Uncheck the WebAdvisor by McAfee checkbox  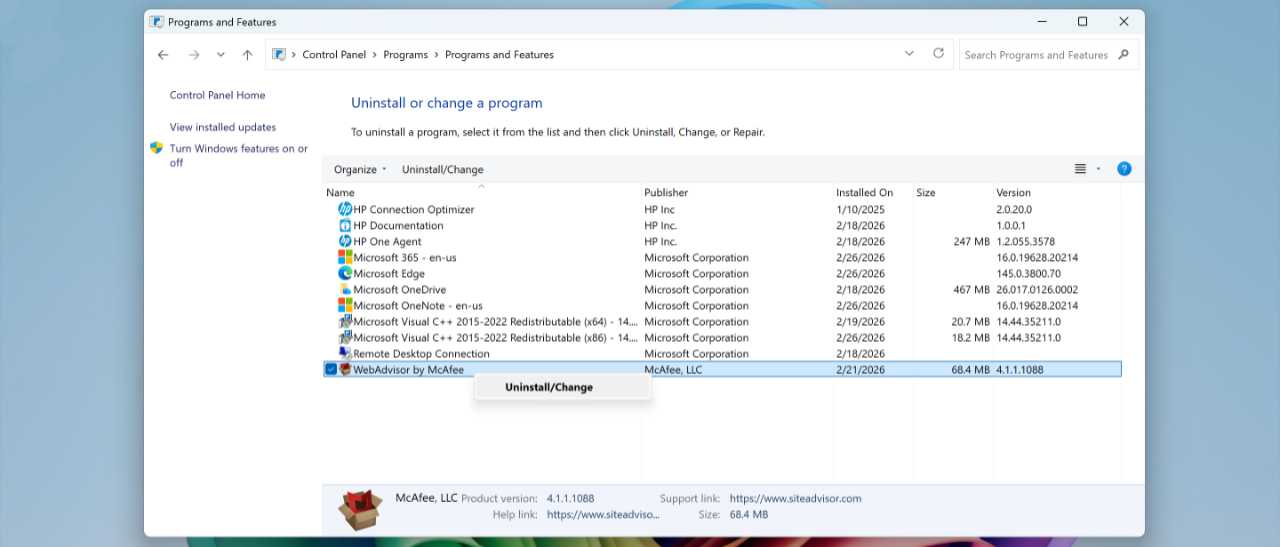331,370
